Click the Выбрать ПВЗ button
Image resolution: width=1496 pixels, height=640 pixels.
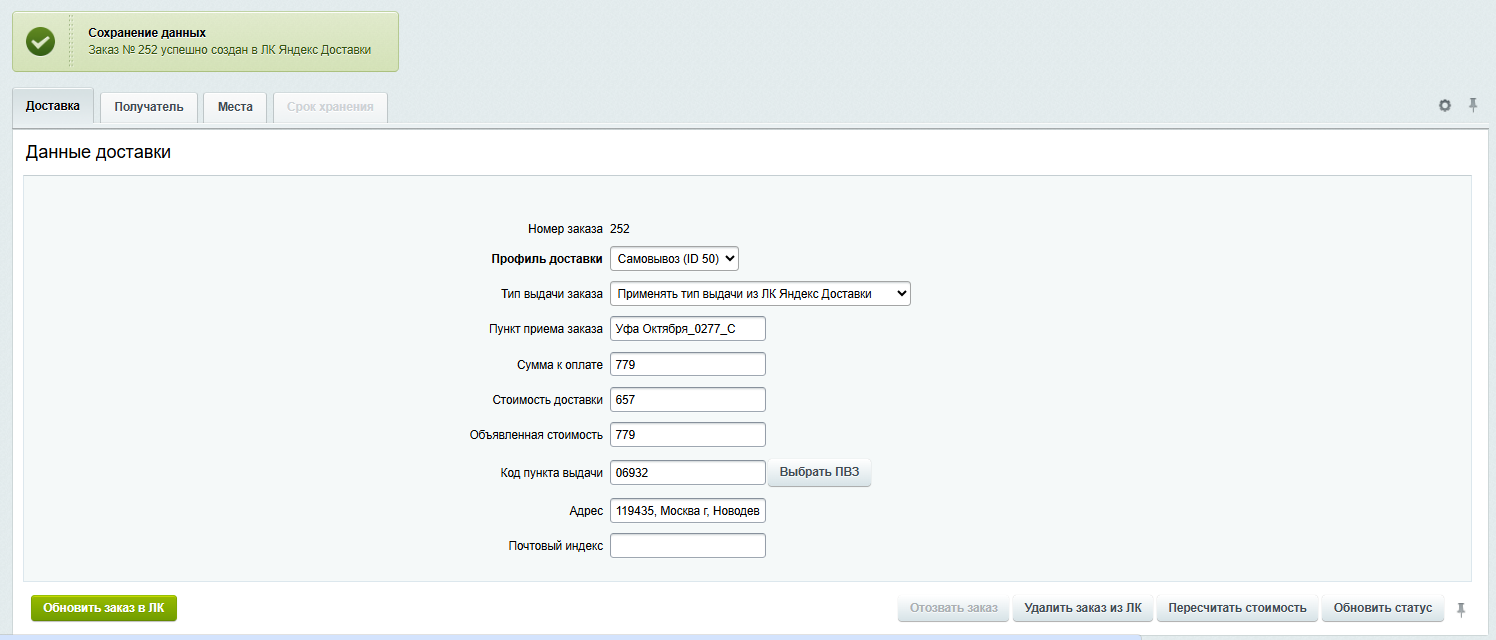819,473
